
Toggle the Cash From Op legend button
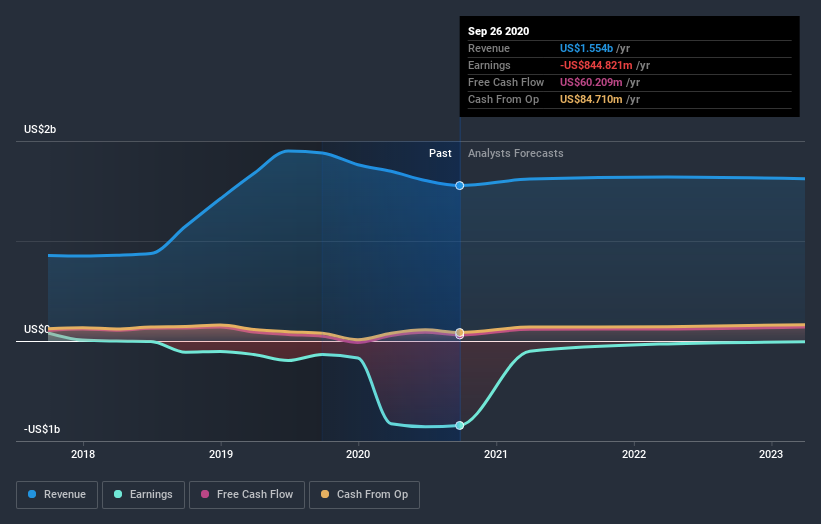pos(364,495)
